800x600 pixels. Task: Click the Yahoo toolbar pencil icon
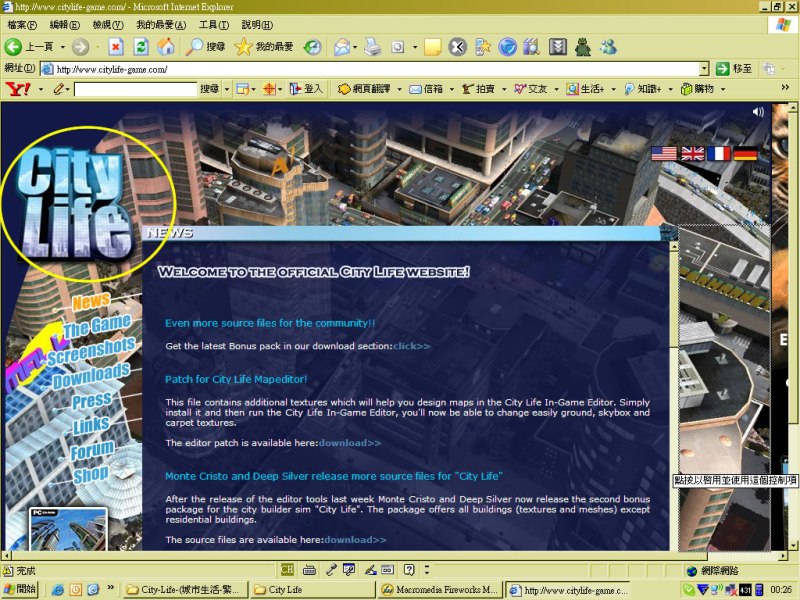(x=58, y=89)
